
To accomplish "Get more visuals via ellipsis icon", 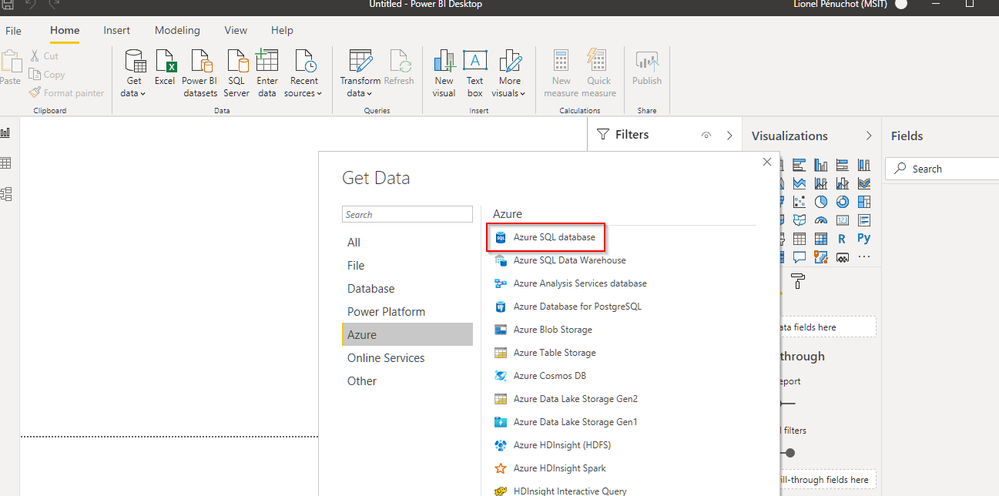I will tap(864, 257).
